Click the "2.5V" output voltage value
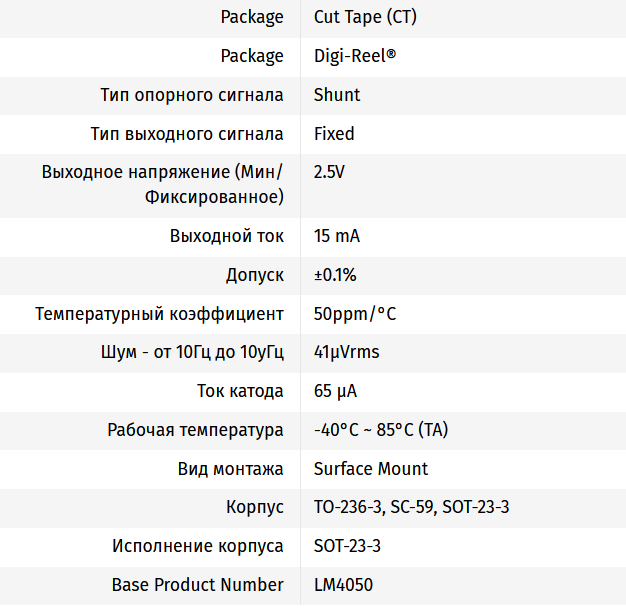626x609 pixels. pos(329,172)
